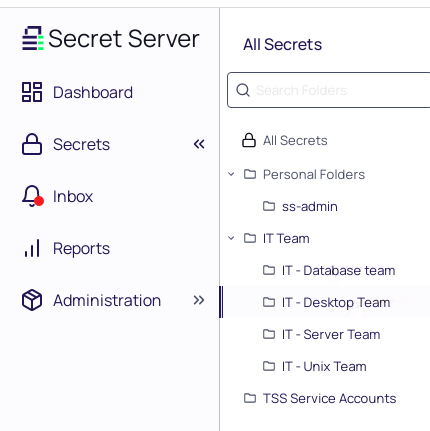Click the IT - Server Team folder icon
The image size is (430, 431).
(x=269, y=334)
